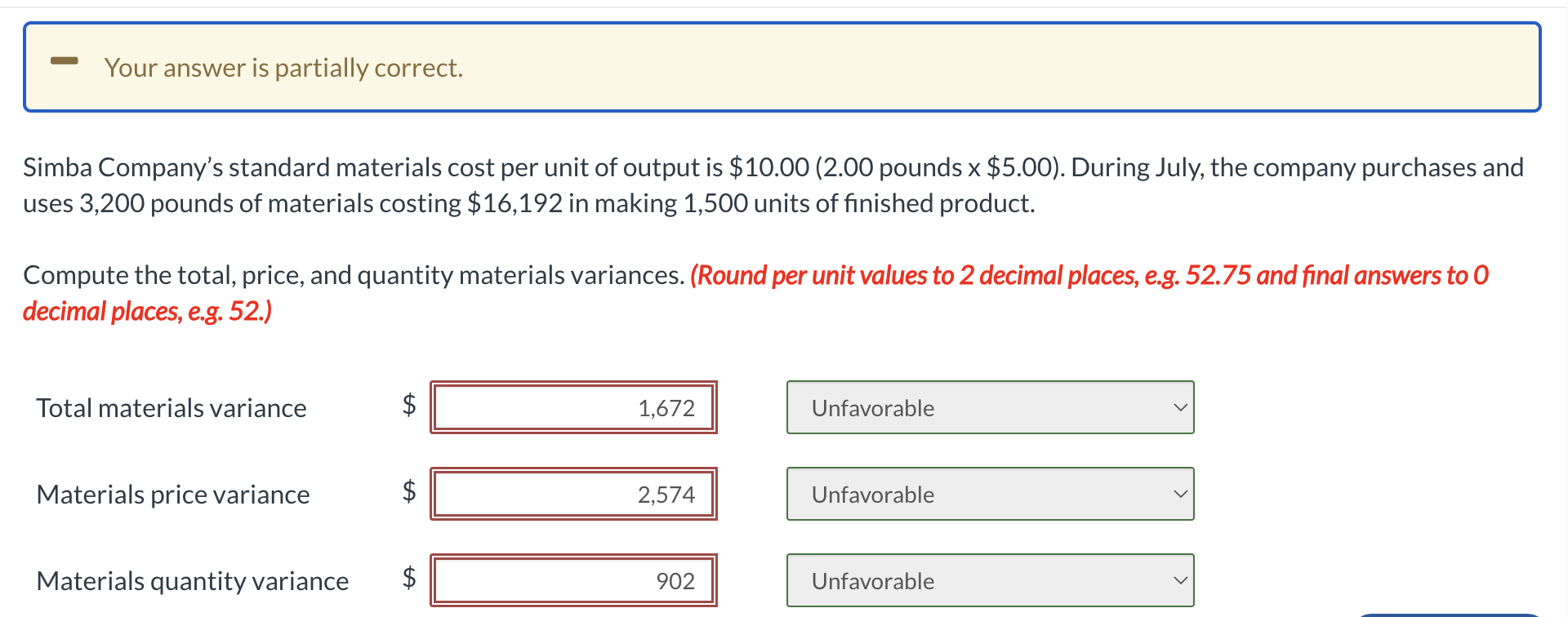Click the dollar sign beside Materials quantity variance
This screenshot has width=1568, height=617.
[x=408, y=579]
